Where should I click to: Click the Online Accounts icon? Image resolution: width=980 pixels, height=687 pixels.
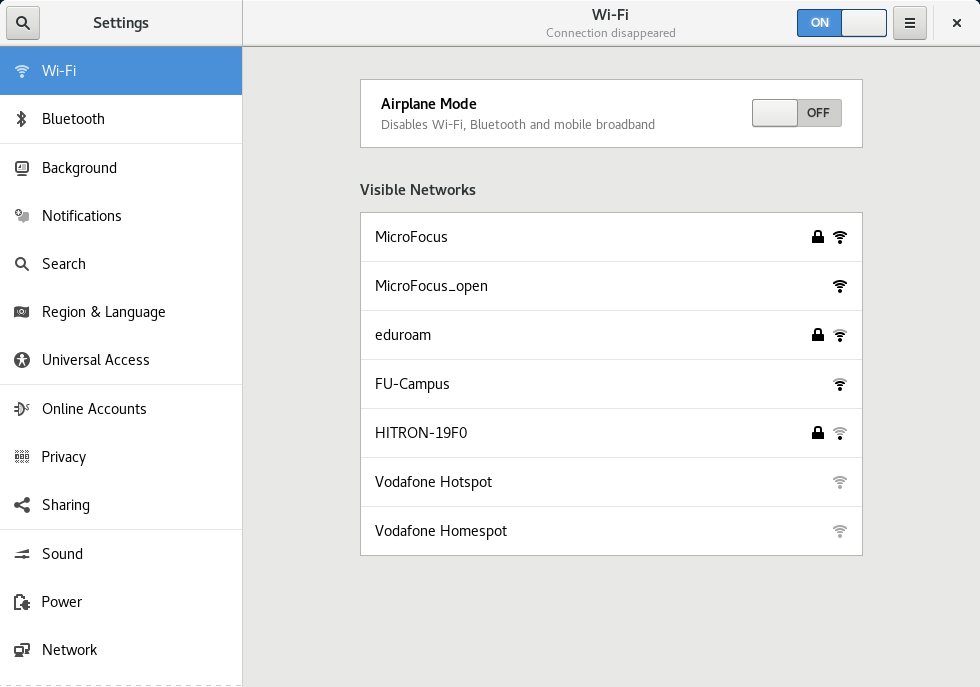pyautogui.click(x=21, y=409)
